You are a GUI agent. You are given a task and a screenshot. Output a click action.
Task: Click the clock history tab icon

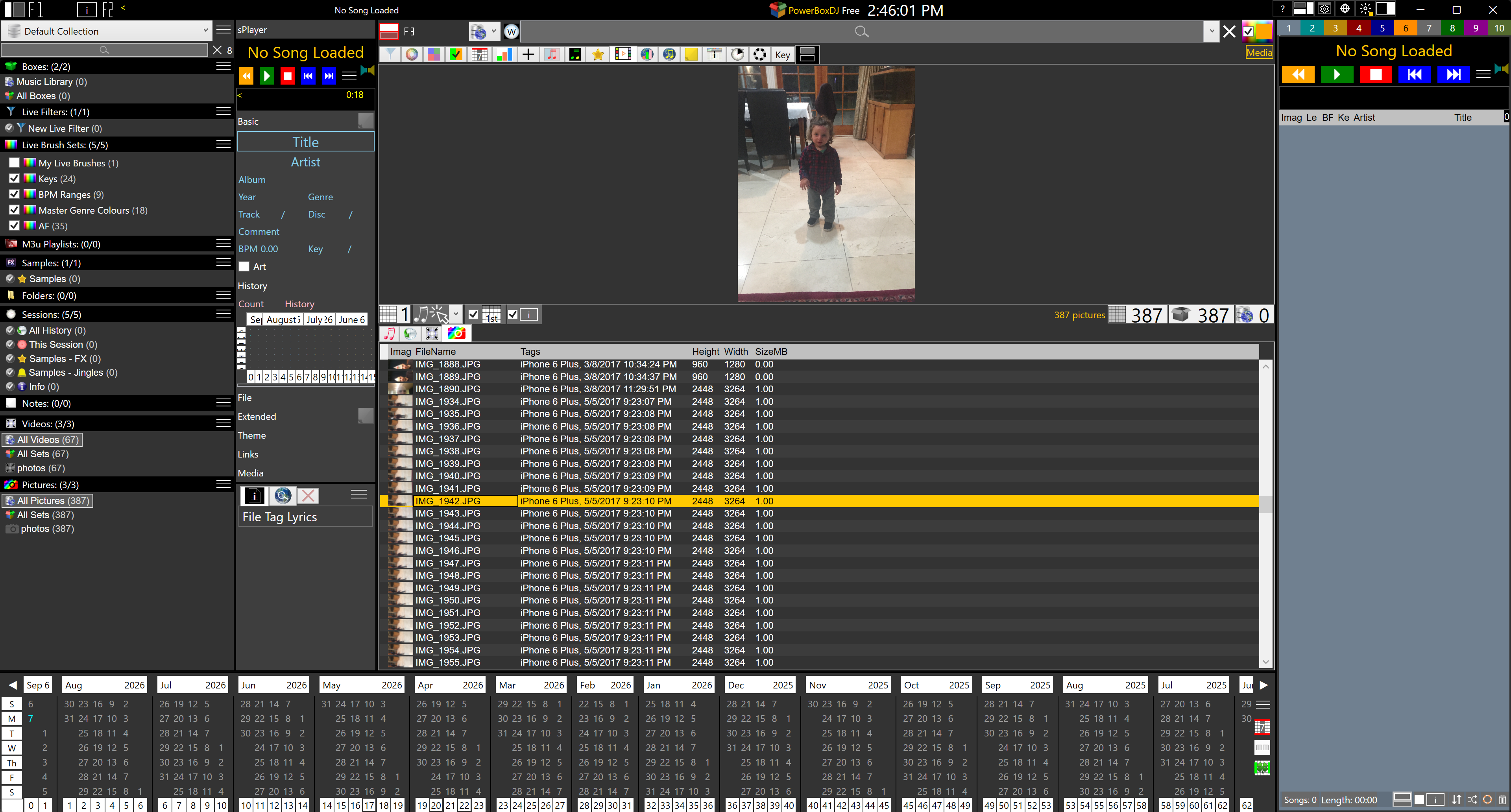coord(410,334)
